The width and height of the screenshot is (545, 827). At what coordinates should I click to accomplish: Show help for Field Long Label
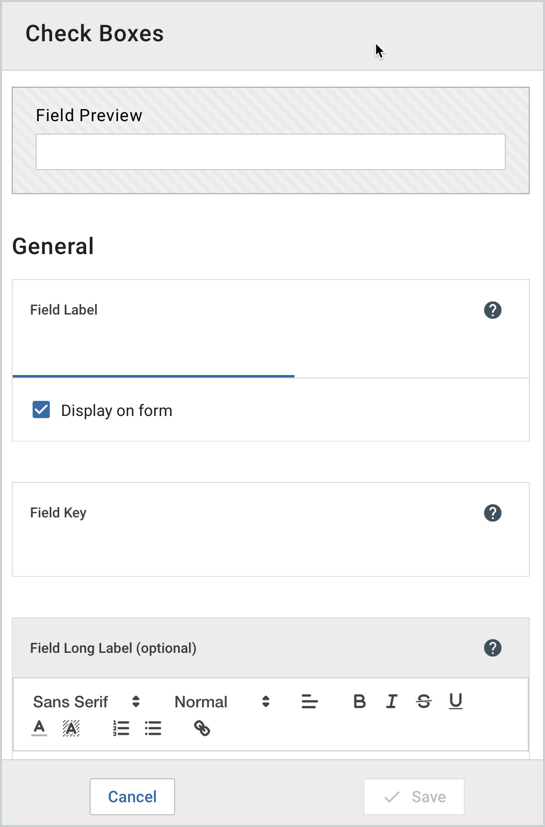pyautogui.click(x=493, y=648)
